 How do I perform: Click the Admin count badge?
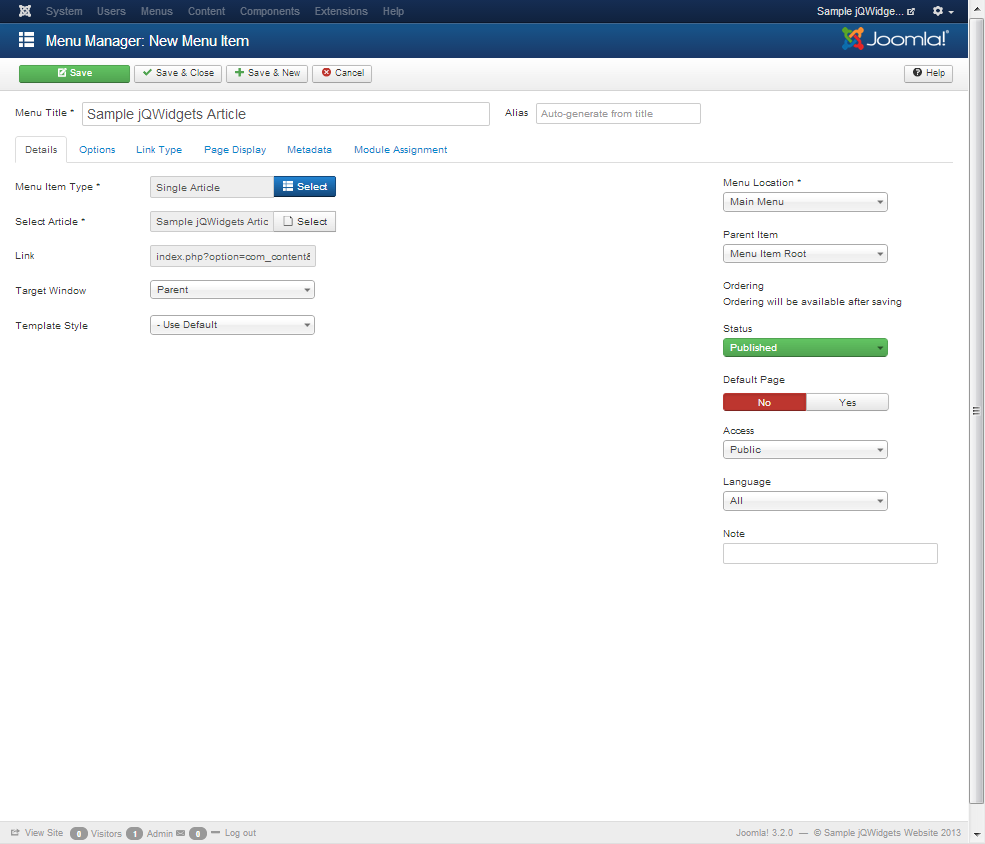pos(134,833)
